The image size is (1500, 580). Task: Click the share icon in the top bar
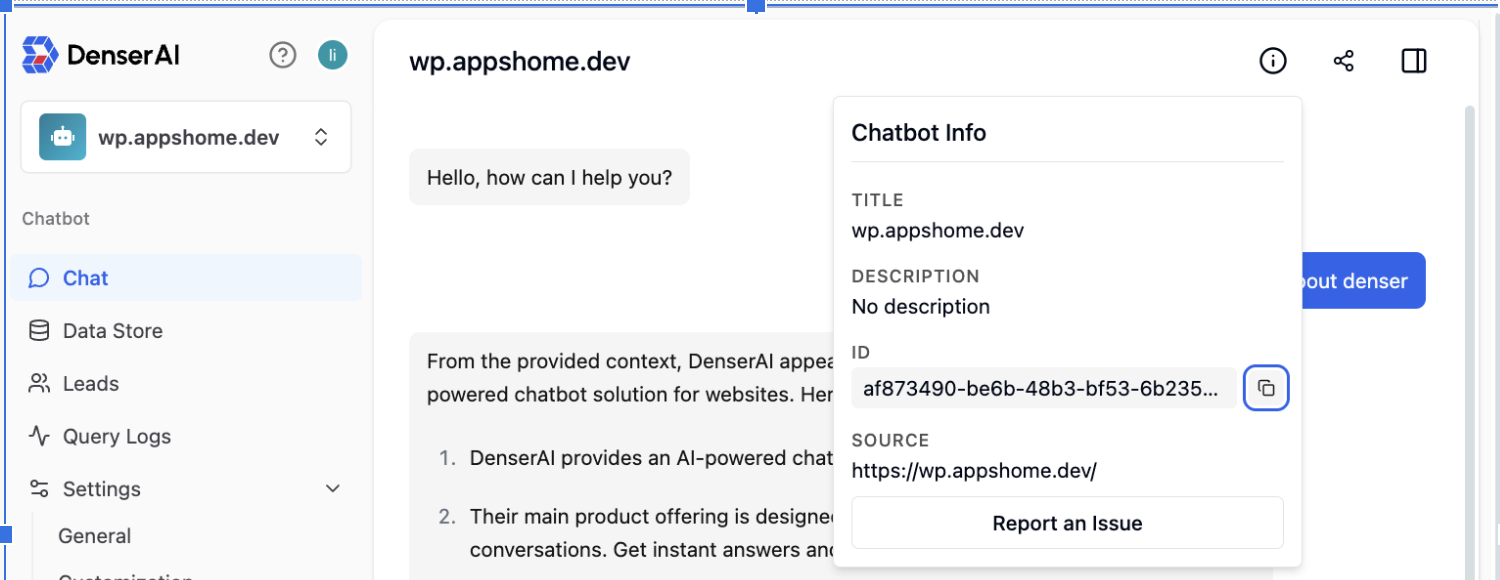click(x=1343, y=61)
